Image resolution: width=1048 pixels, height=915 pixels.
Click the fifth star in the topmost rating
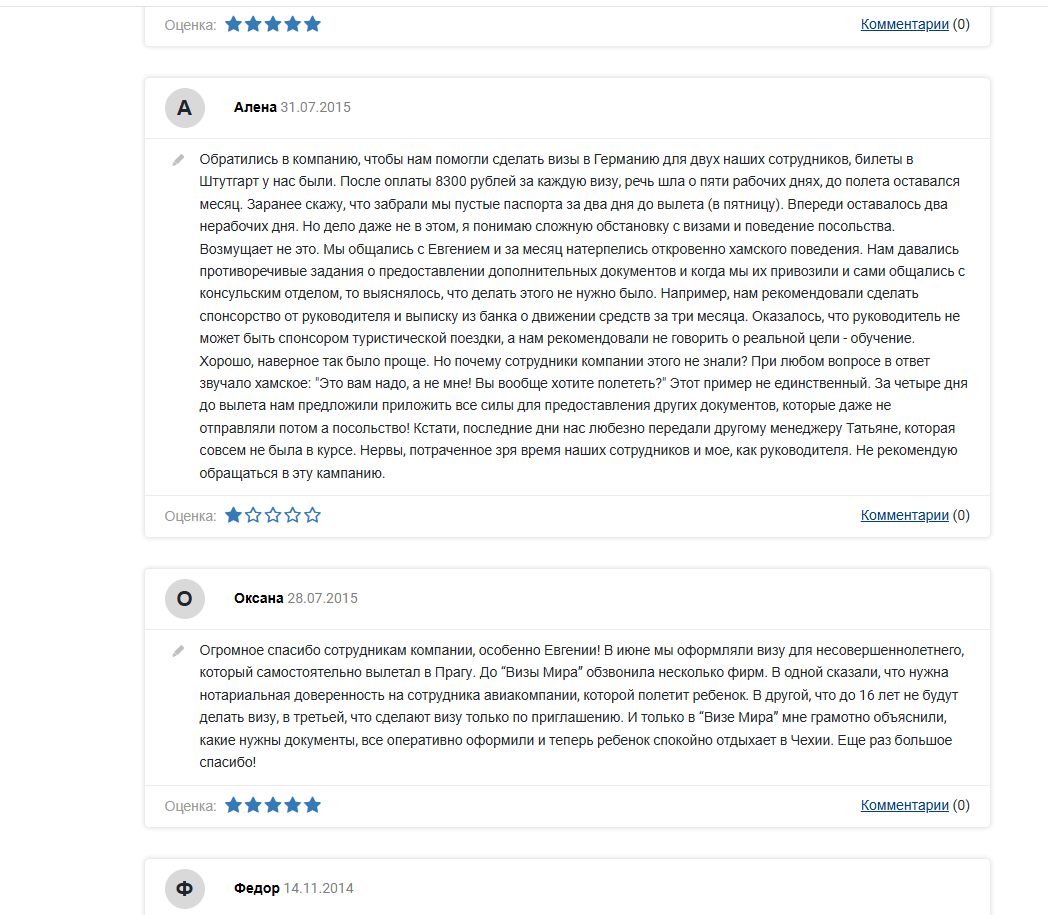click(313, 24)
